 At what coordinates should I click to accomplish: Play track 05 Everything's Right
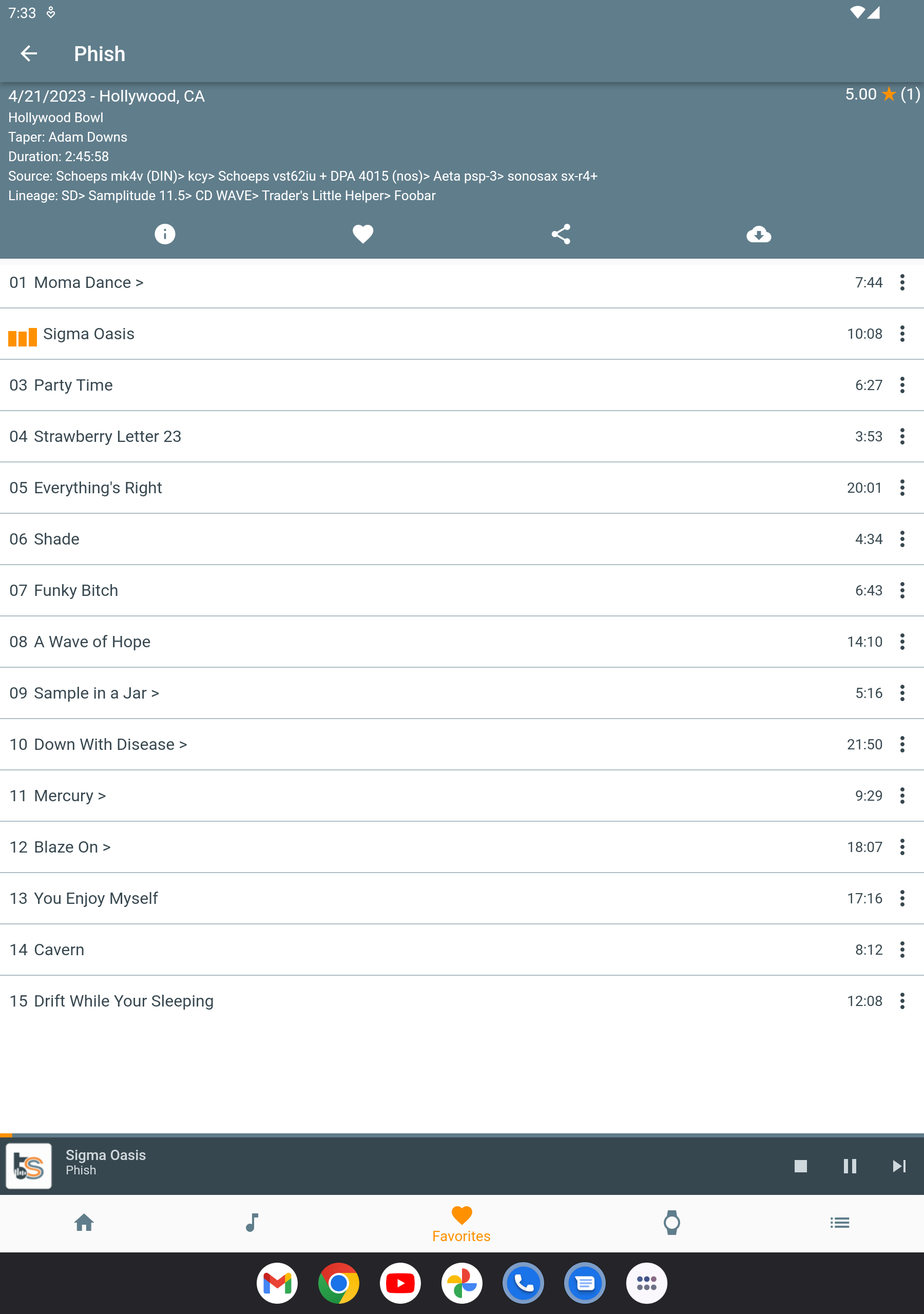tap(462, 488)
